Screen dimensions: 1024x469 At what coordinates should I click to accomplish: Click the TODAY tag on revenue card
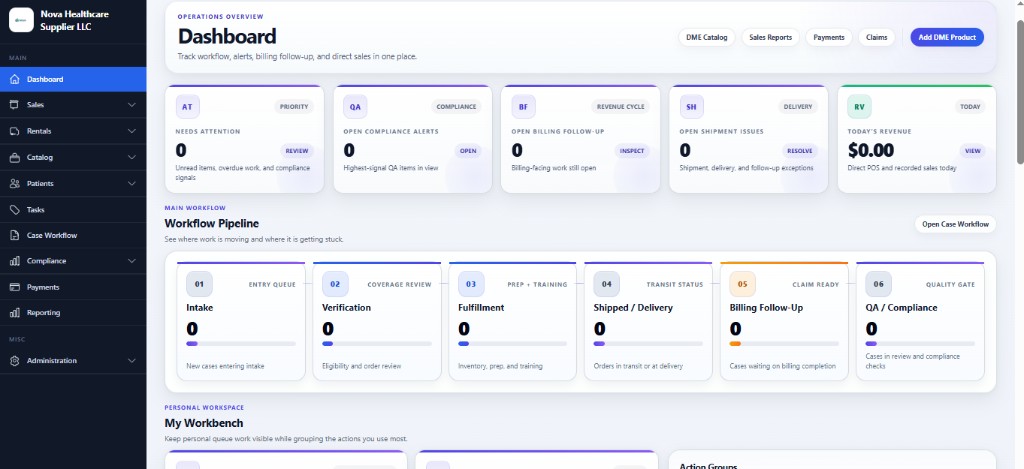pyautogui.click(x=970, y=106)
